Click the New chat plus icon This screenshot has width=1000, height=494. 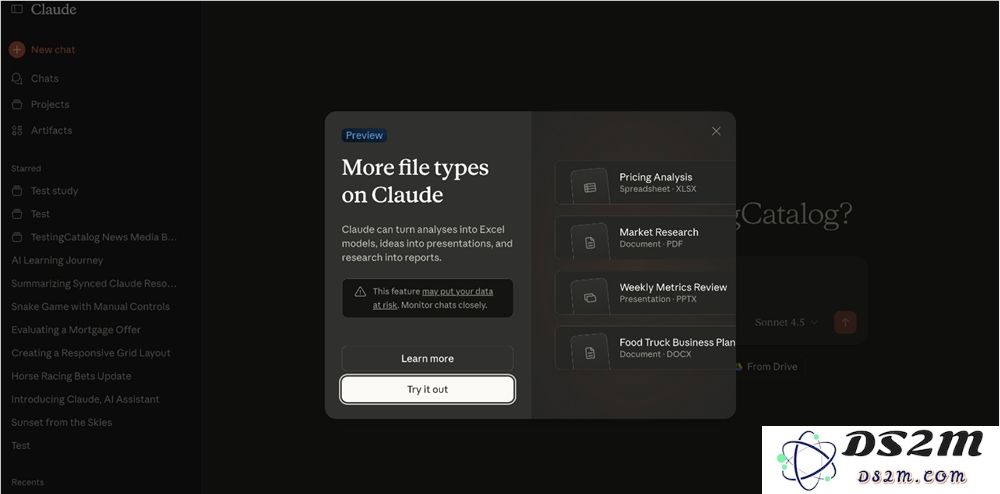pos(17,49)
